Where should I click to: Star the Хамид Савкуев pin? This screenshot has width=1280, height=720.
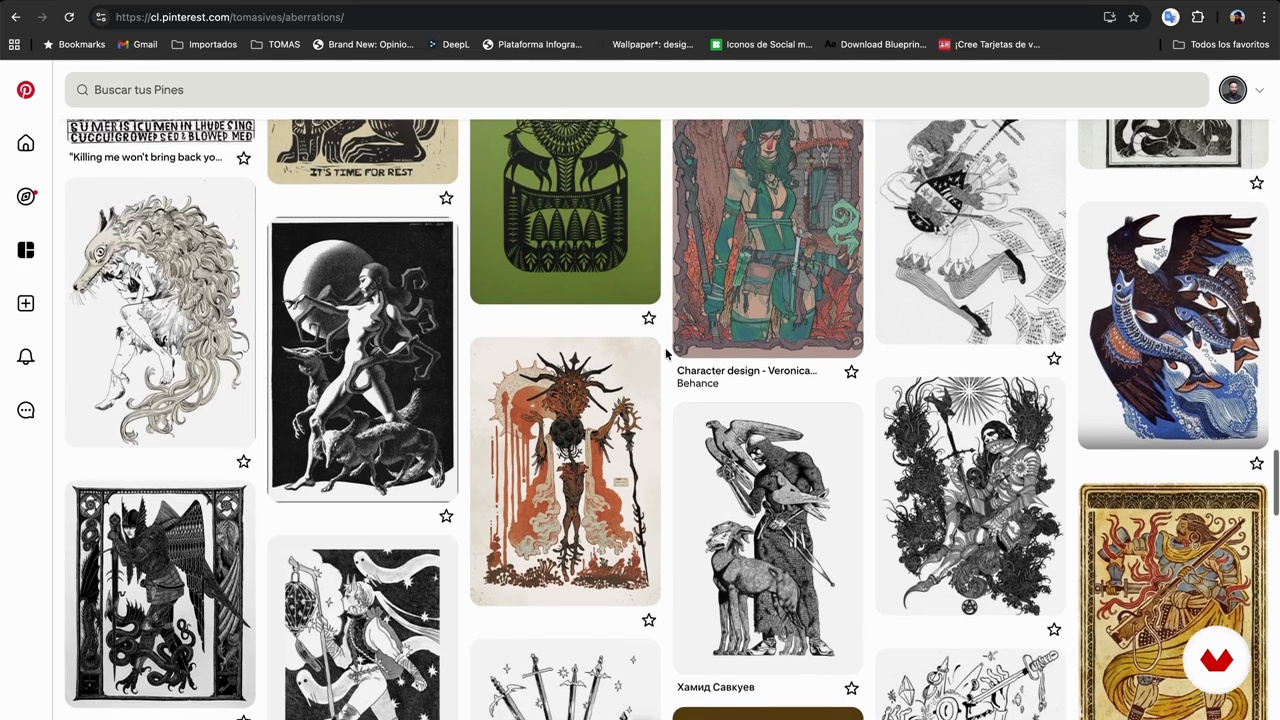coord(851,688)
